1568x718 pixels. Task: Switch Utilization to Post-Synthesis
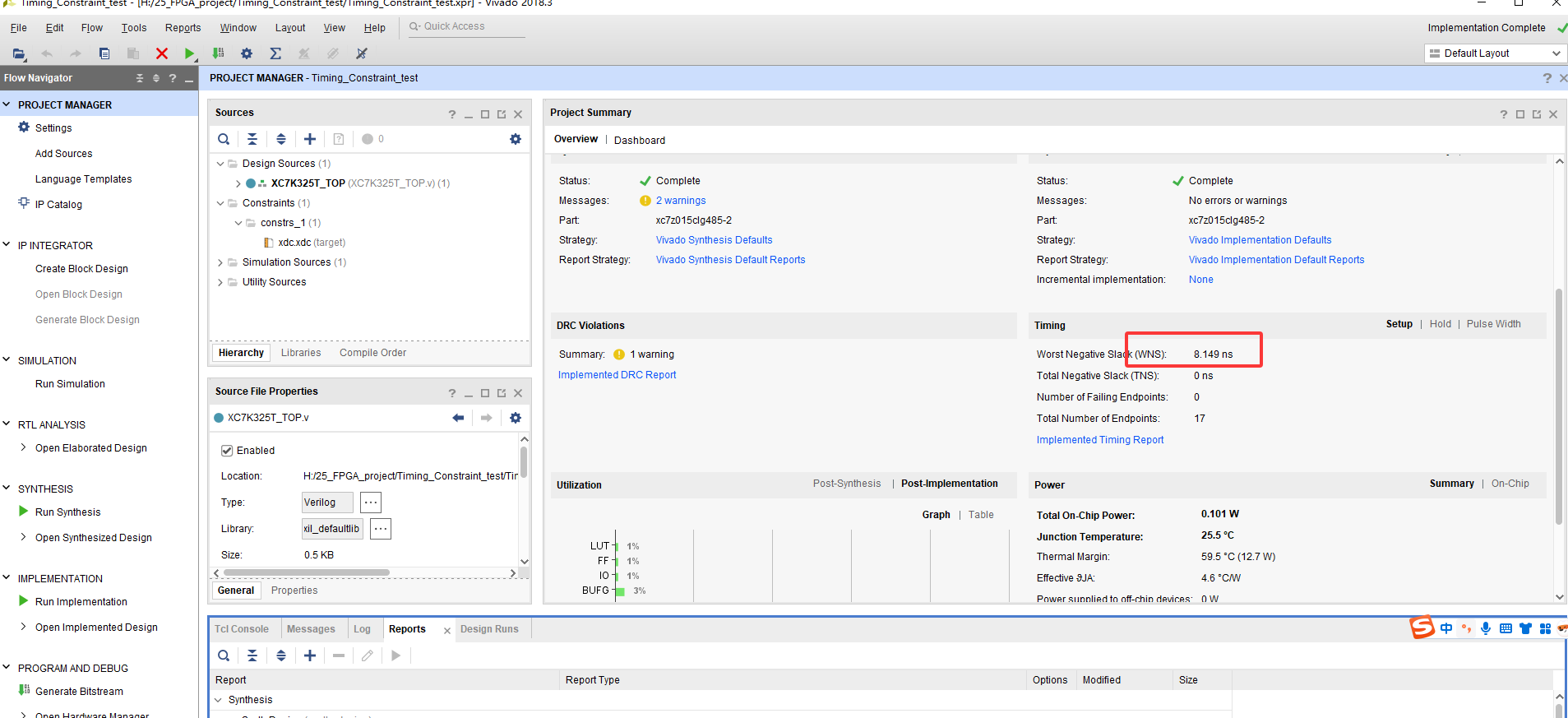pyautogui.click(x=846, y=484)
